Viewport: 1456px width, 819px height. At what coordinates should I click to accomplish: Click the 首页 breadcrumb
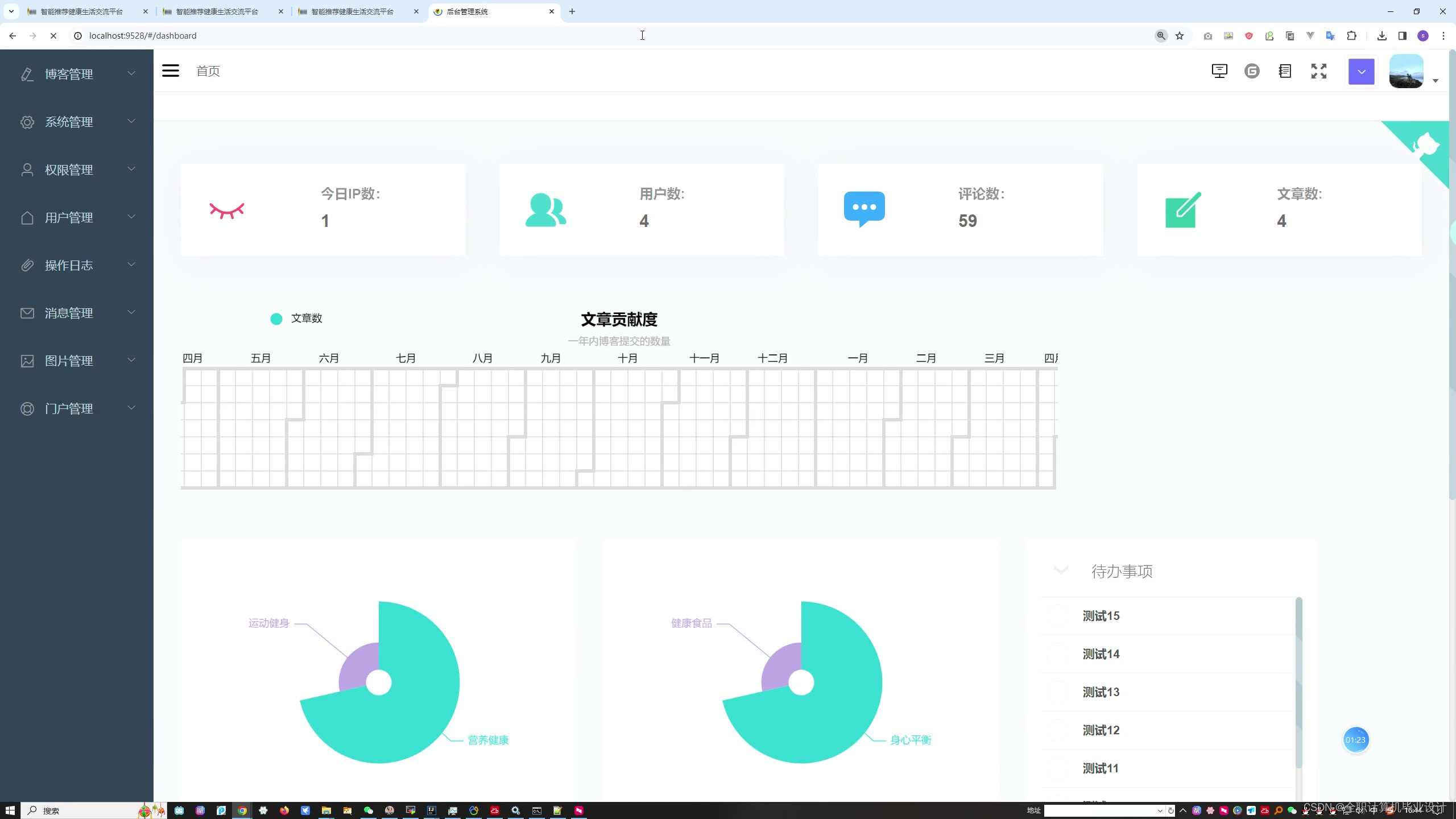208,71
